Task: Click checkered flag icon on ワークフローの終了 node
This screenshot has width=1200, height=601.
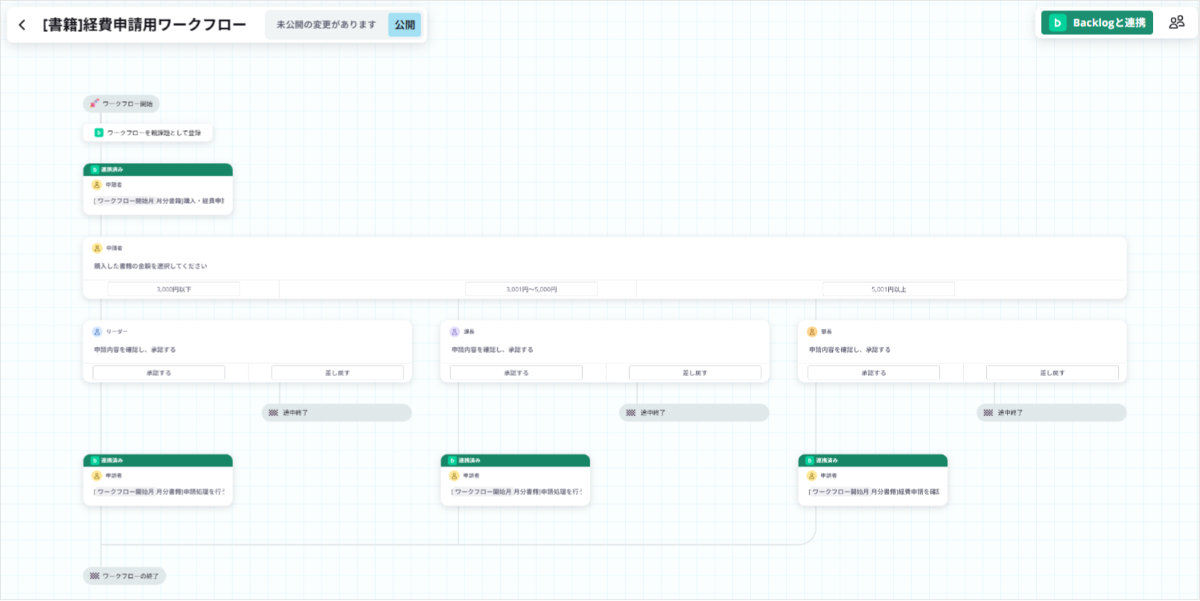Action: (95, 576)
